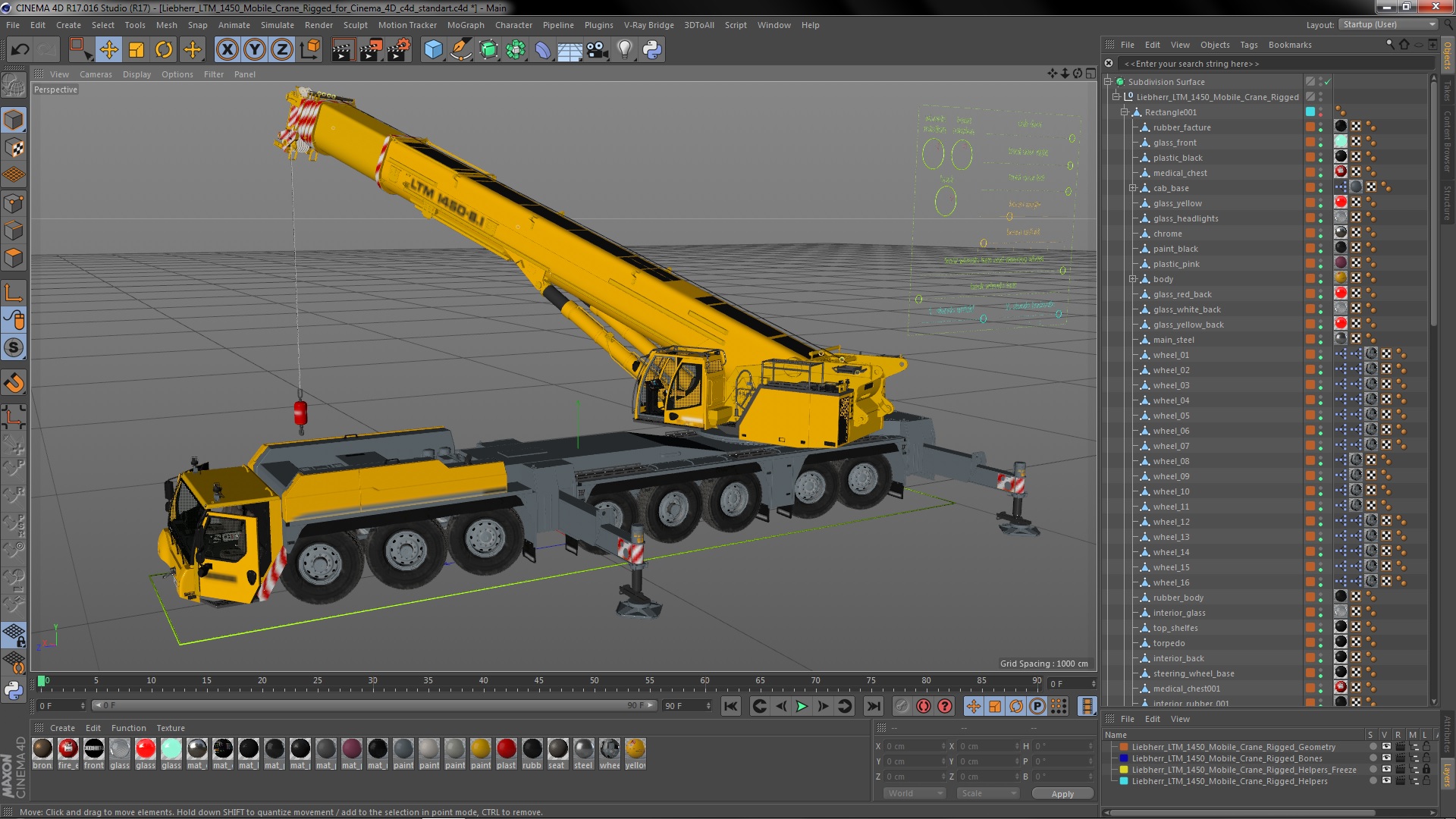Image resolution: width=1456 pixels, height=819 pixels.
Task: Open the Cameras viewport menu
Action: tap(96, 74)
